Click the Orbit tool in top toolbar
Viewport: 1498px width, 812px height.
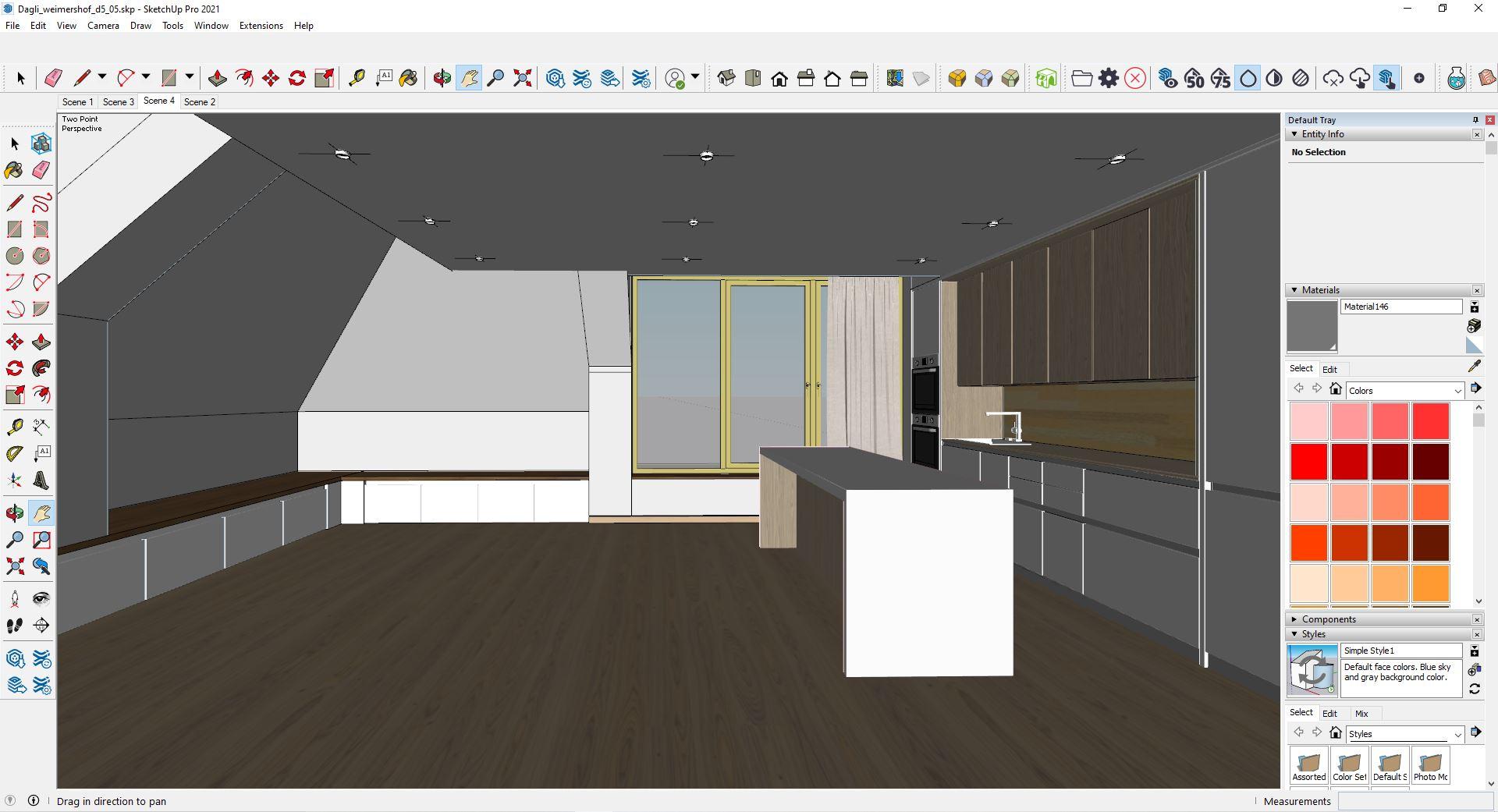(442, 78)
